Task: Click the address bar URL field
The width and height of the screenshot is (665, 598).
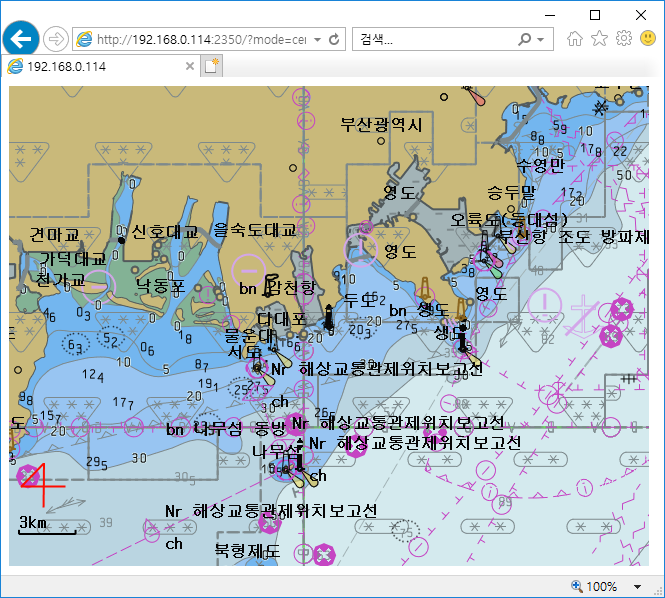Action: (200, 40)
